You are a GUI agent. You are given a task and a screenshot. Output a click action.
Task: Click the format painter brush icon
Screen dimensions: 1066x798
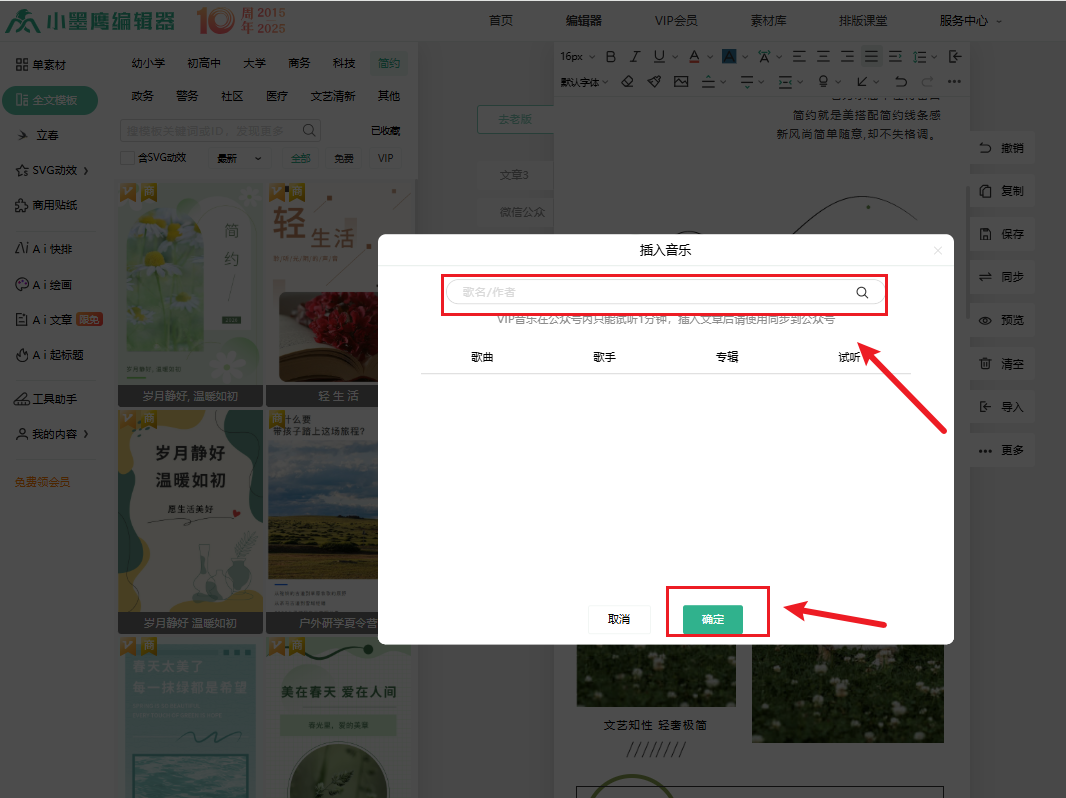(x=654, y=82)
